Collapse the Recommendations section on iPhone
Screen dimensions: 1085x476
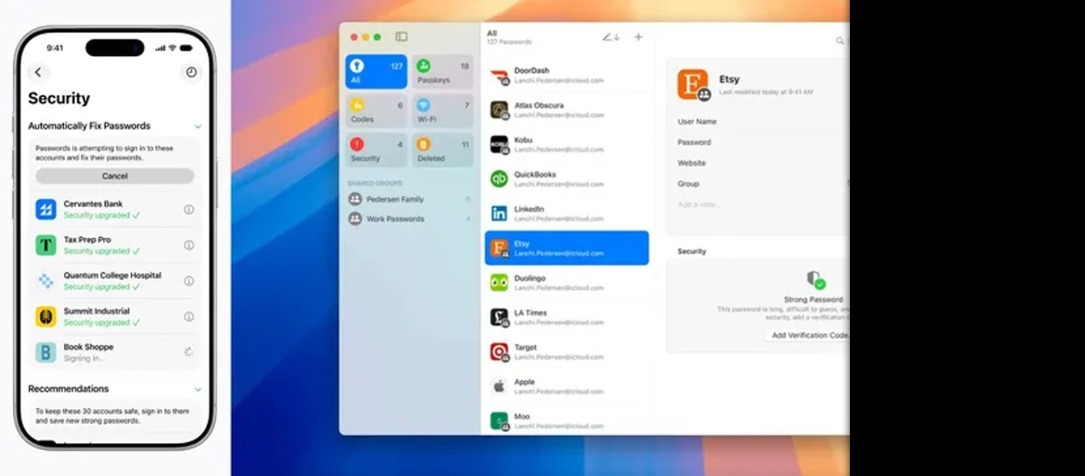click(198, 390)
